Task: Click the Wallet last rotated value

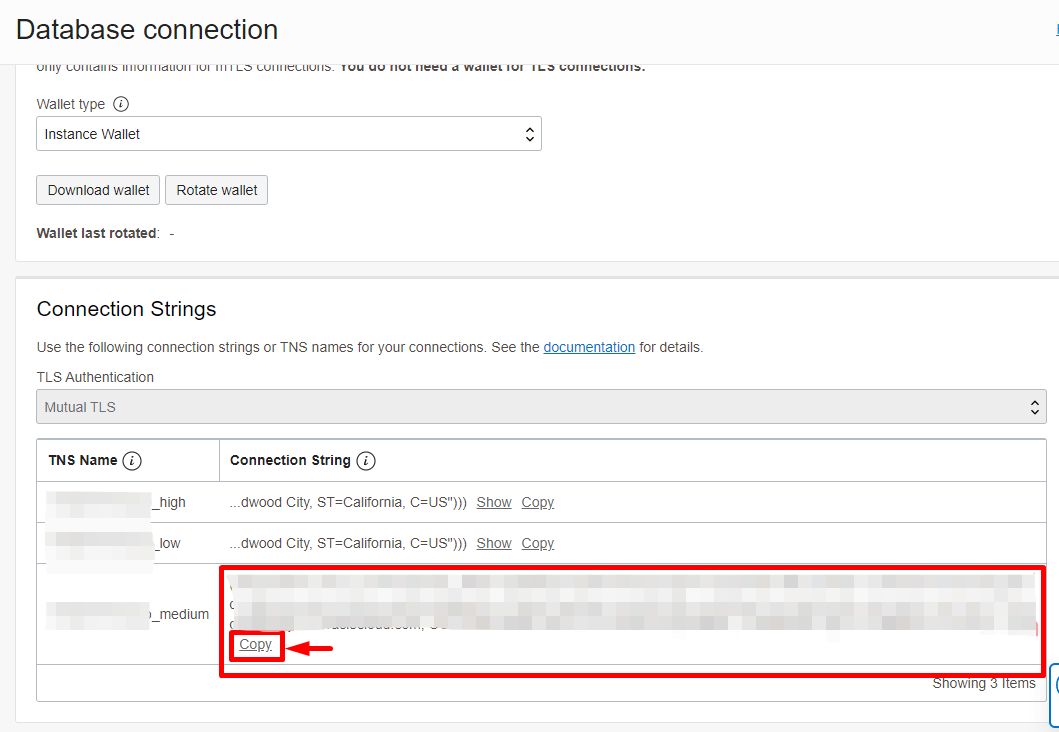Action: pos(169,232)
